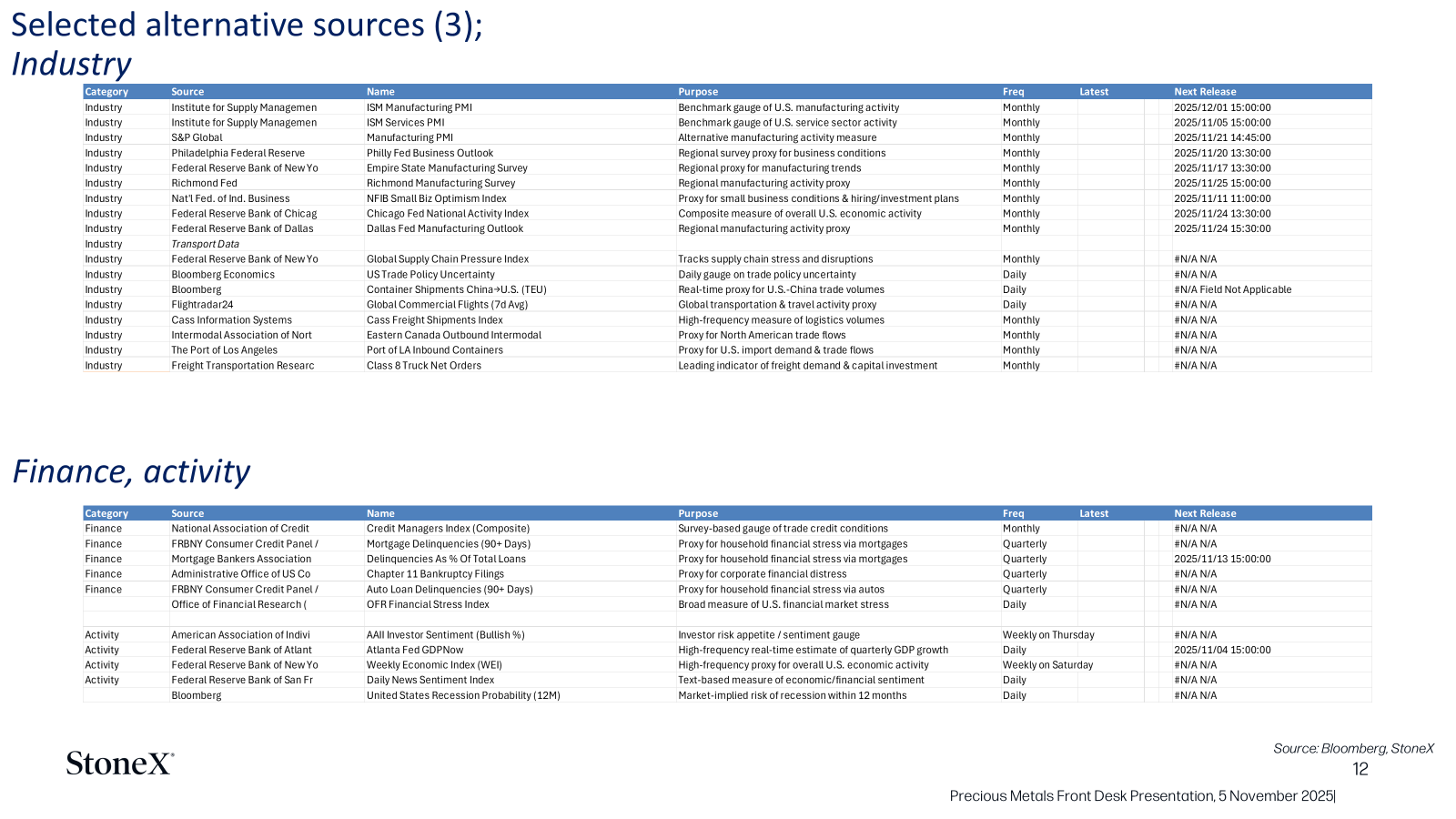1456x819 pixels.
Task: Click the '2025/11/24 13:30:00' release date
Action: [x=1222, y=214]
